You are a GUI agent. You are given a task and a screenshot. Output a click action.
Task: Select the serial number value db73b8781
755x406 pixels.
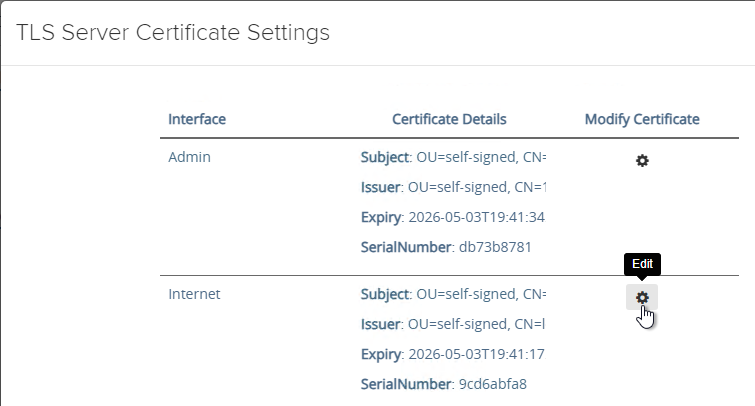click(495, 247)
